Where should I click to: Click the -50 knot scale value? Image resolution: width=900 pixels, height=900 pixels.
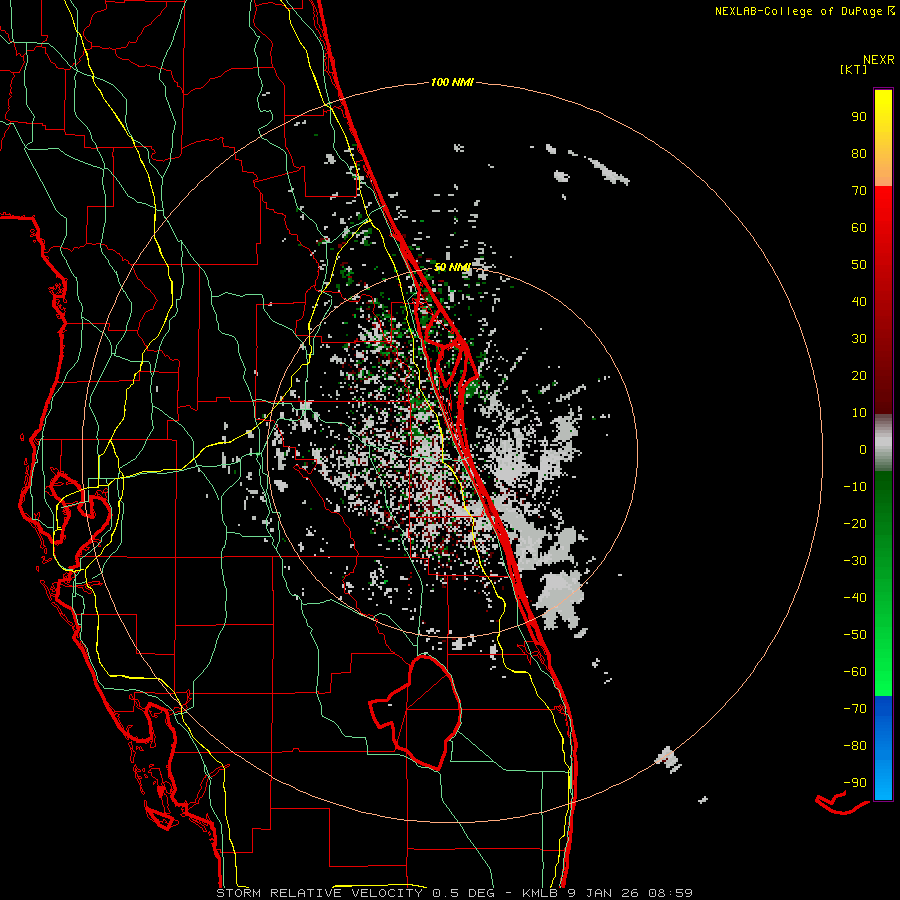[x=855, y=634]
